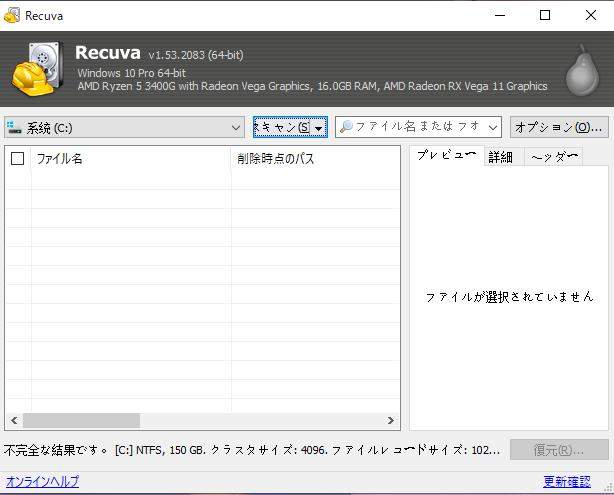Screen dimensions: 614x495
Task: Click the magnifier icon in the filename filter
Action: [346, 127]
